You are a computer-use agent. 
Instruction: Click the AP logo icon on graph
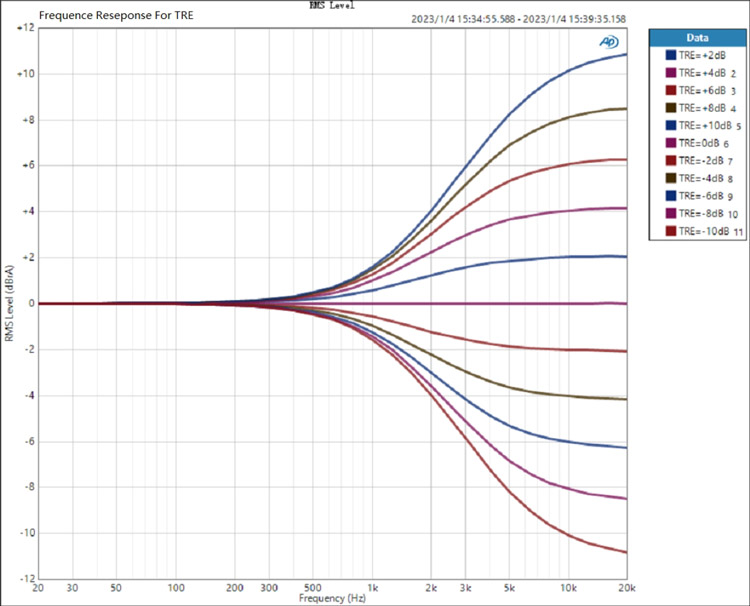coord(609,42)
